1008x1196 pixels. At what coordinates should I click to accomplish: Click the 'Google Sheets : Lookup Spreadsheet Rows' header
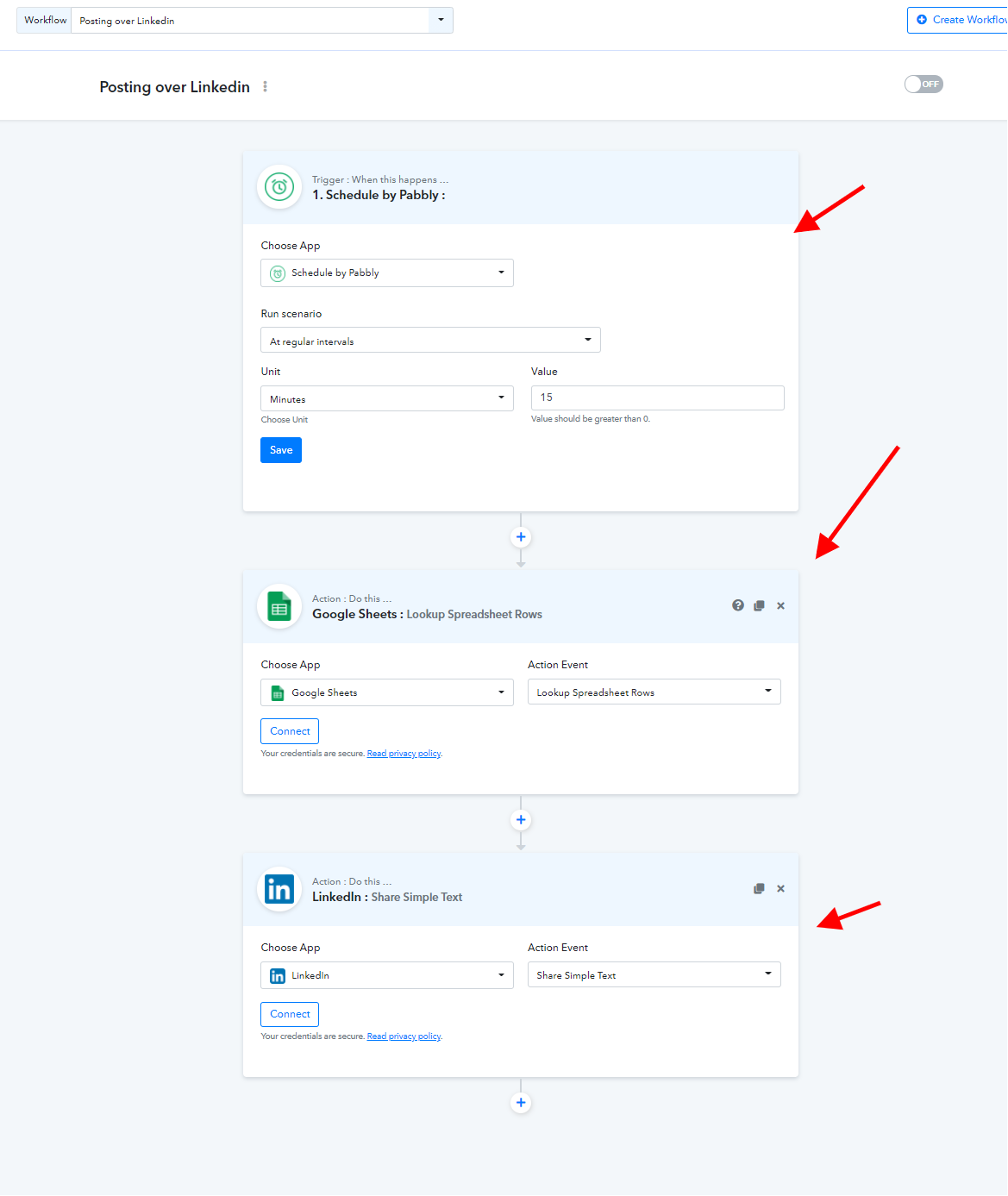[427, 614]
